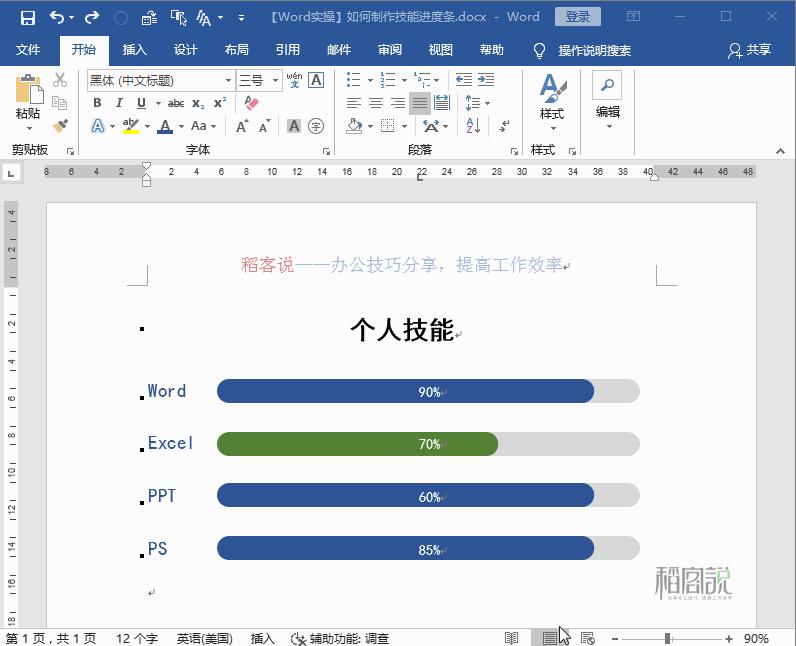796x646 pixels.
Task: Click the Redo arrow icon
Action: [92, 18]
